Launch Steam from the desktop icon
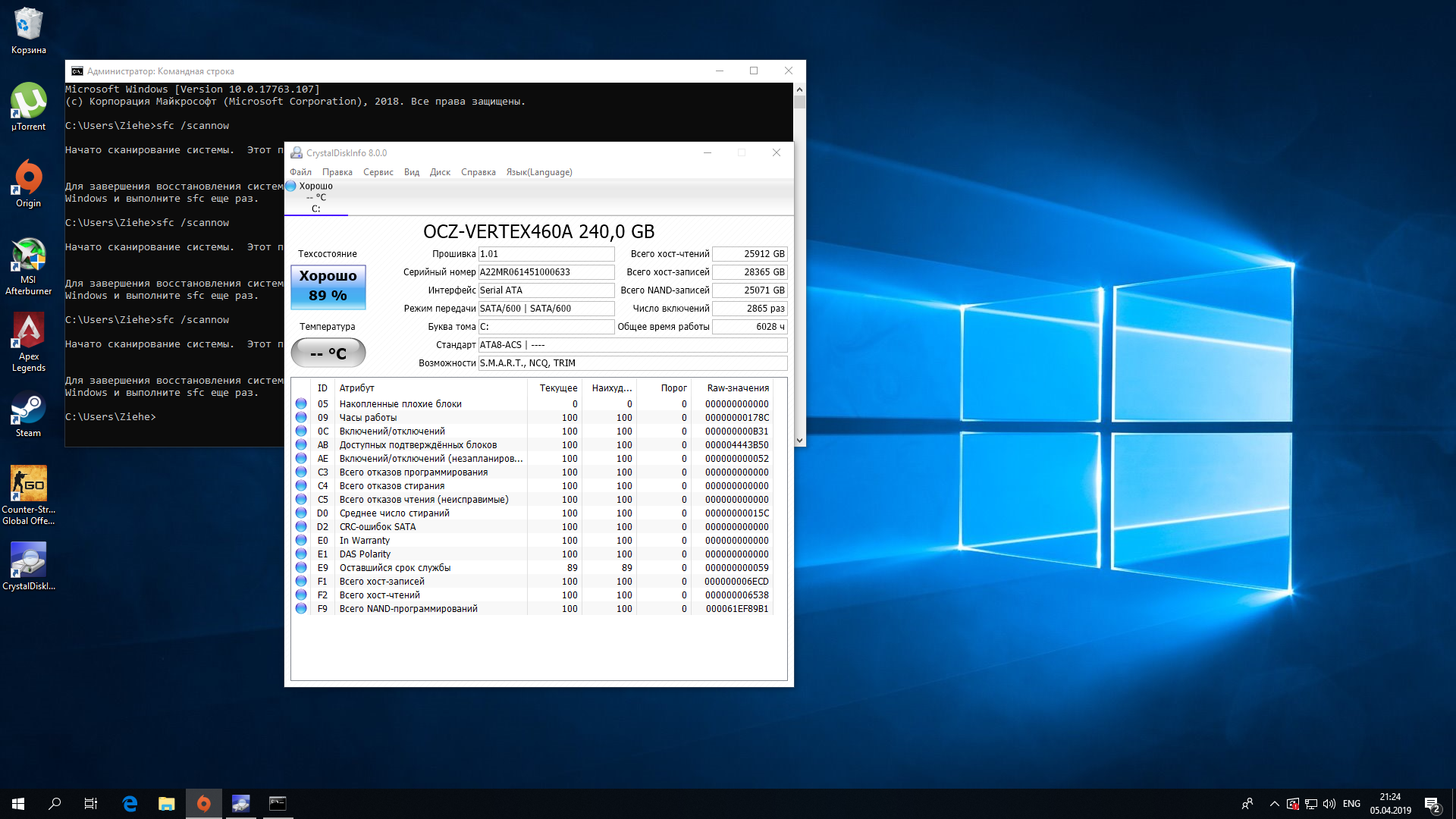 tap(28, 413)
